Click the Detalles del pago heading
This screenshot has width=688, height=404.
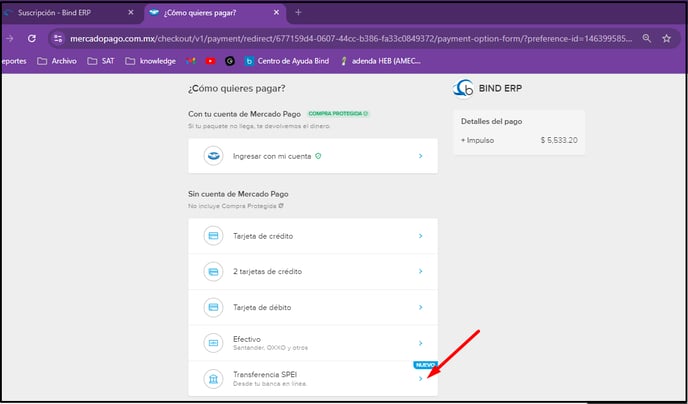[491, 122]
